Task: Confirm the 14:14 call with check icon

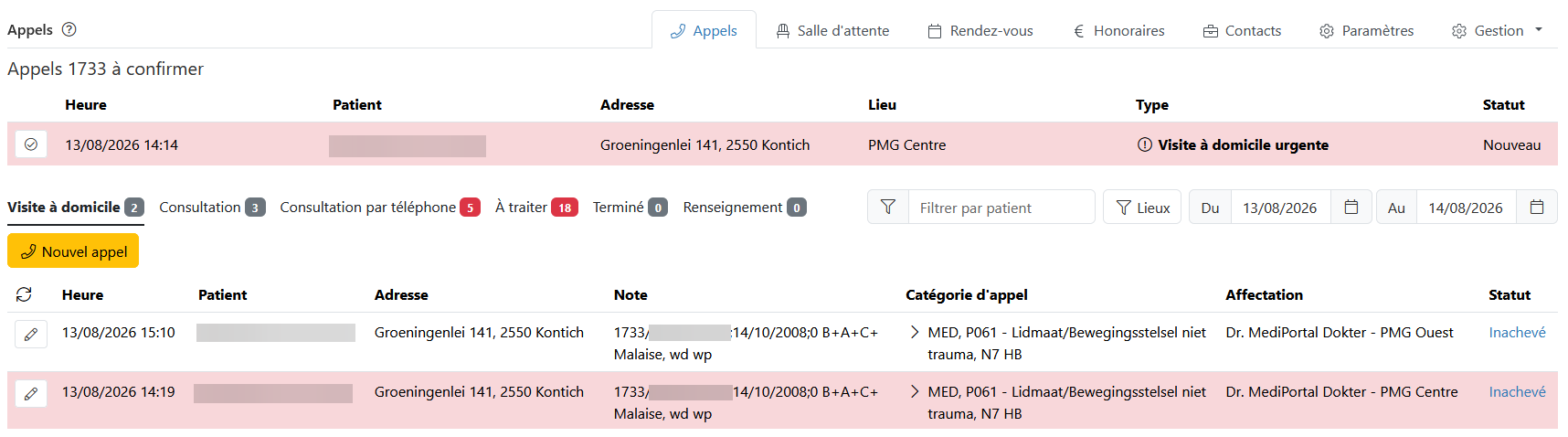Action: click(31, 144)
